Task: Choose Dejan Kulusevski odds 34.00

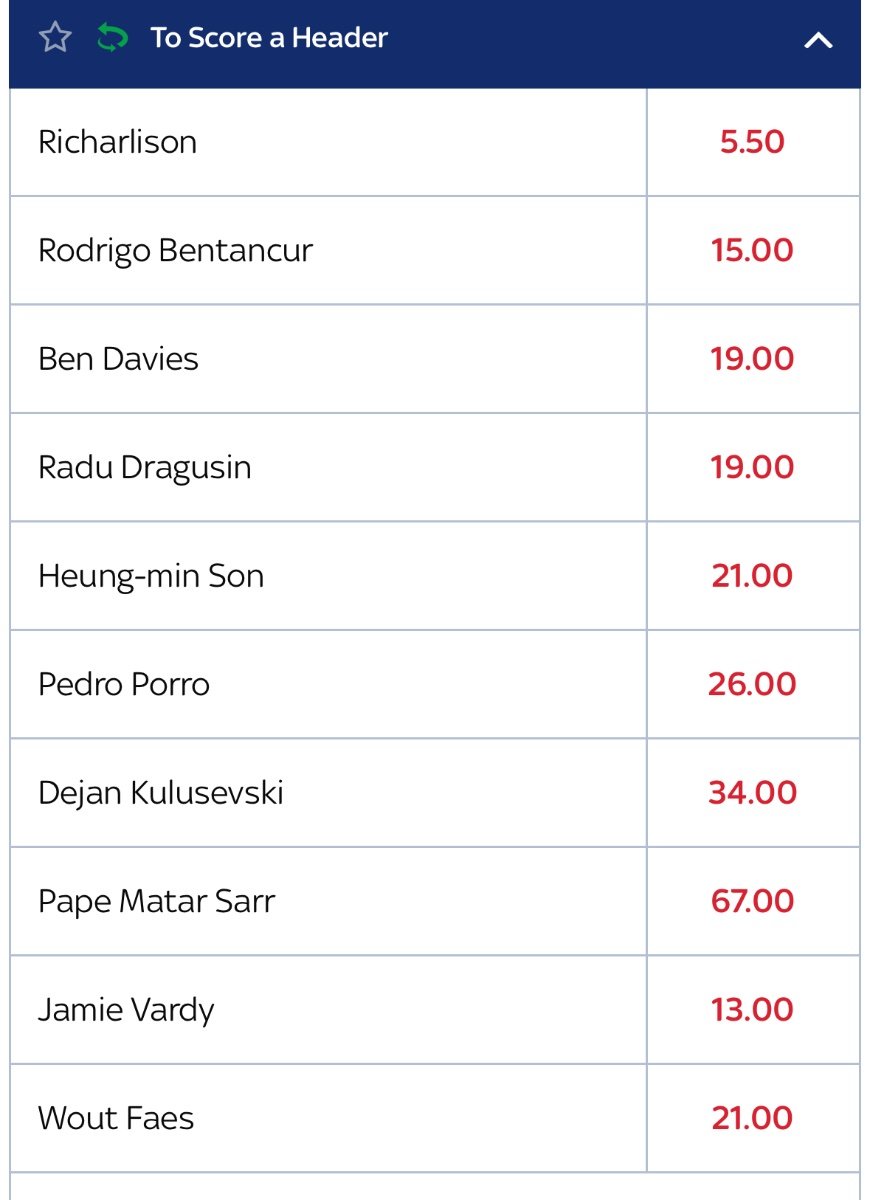Action: (753, 793)
